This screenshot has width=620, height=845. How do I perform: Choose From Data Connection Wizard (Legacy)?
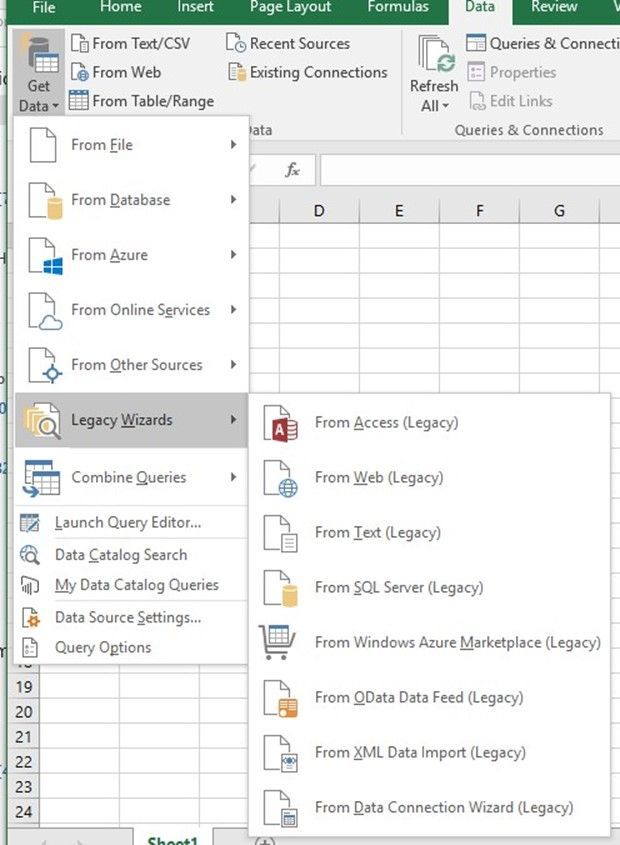coord(430,808)
